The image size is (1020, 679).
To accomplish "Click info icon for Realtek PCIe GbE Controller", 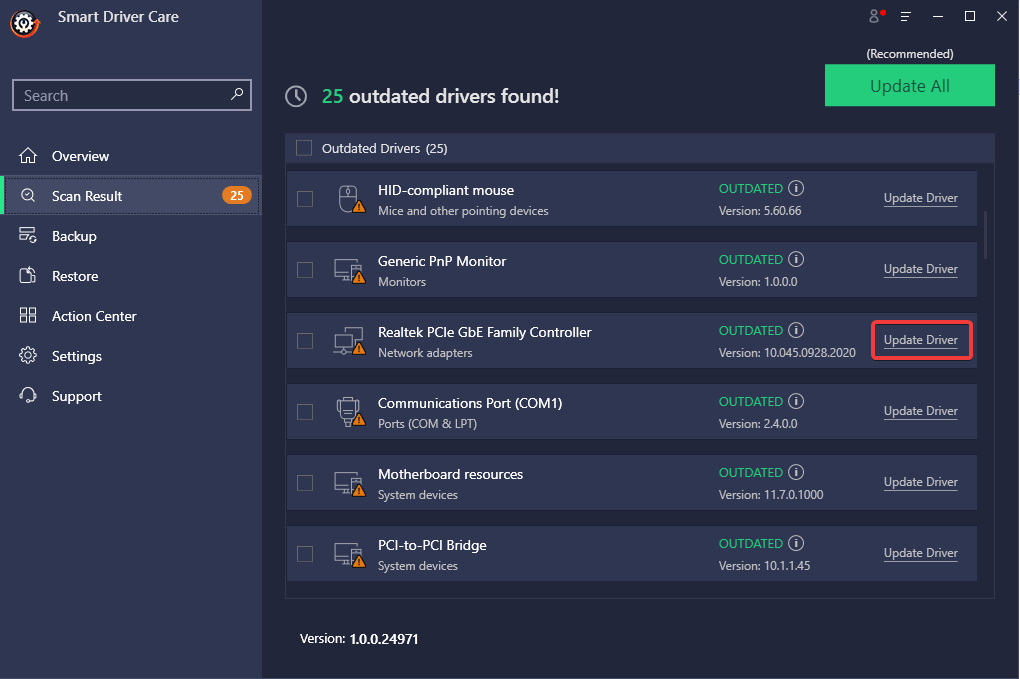I will click(796, 330).
